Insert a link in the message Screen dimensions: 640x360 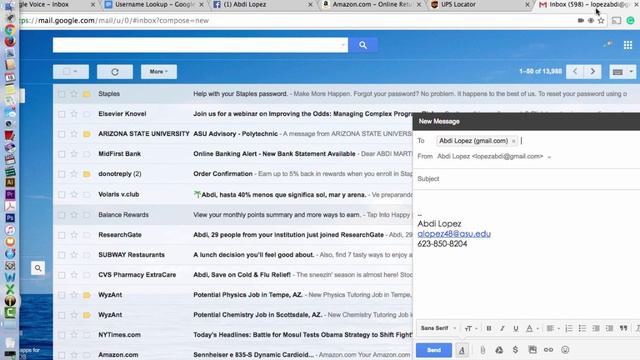(x=549, y=350)
